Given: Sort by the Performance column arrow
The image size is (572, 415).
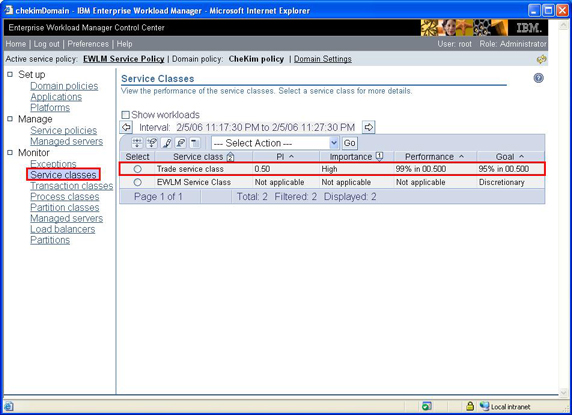Looking at the screenshot, I should click(461, 156).
